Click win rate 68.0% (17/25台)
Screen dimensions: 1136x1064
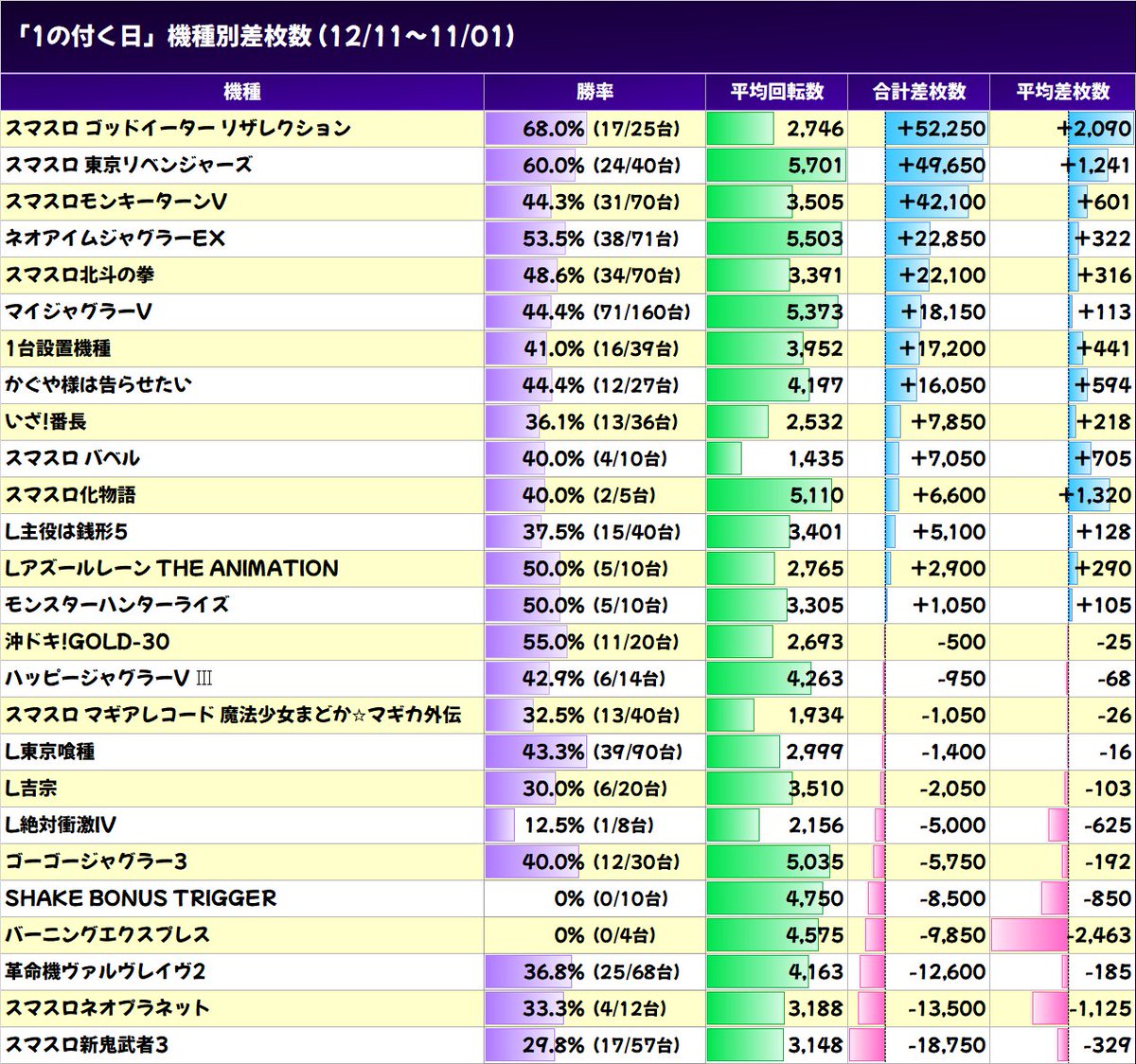click(x=601, y=129)
